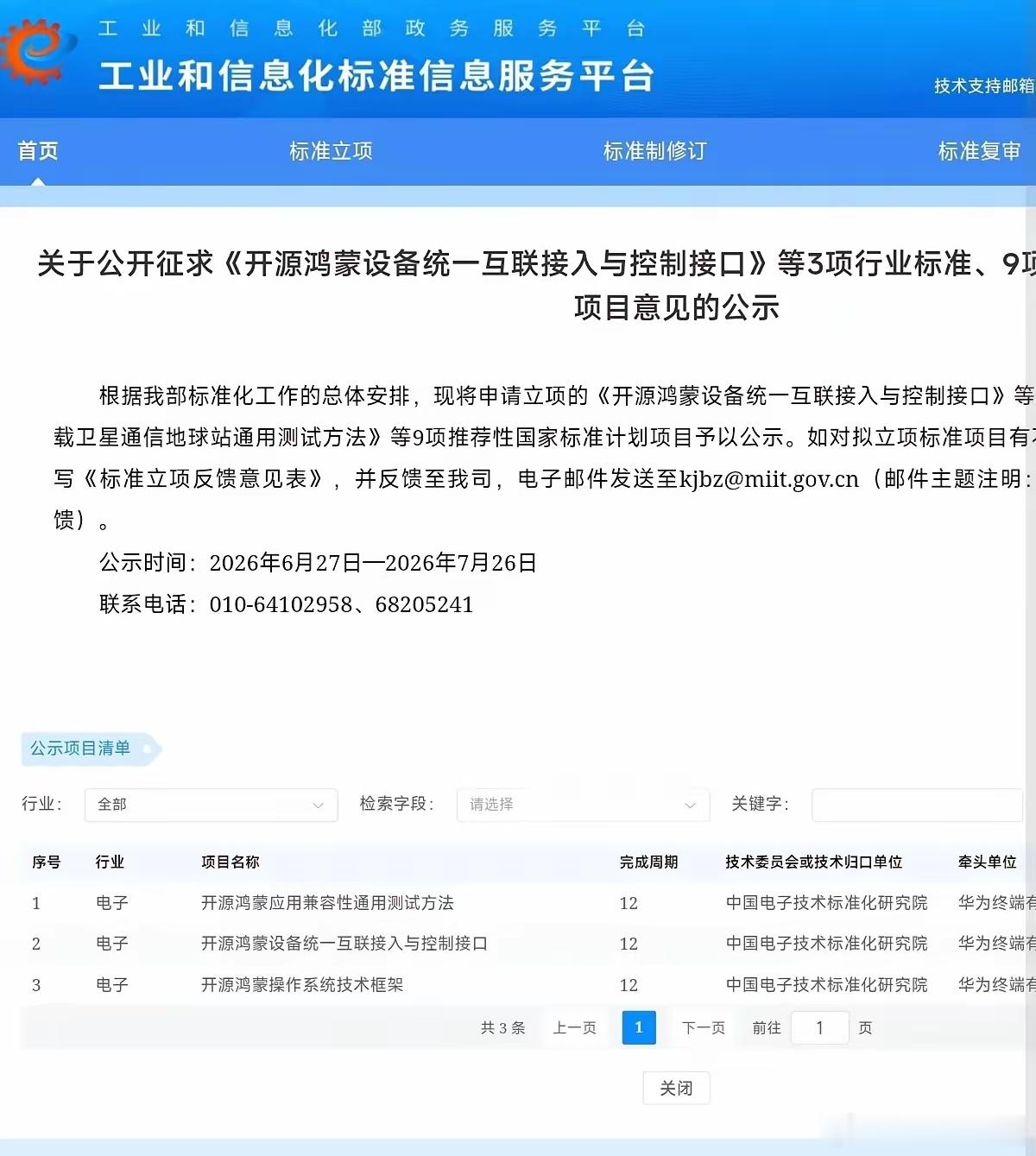The width and height of the screenshot is (1036, 1156).
Task: Click the 牵头单位 column header
Action: [x=987, y=862]
